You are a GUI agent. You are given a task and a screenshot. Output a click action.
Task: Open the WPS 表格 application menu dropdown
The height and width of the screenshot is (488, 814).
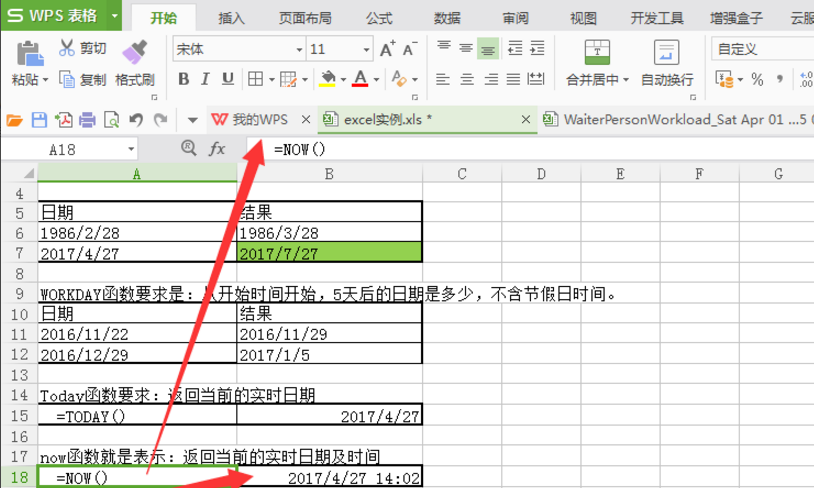115,16
